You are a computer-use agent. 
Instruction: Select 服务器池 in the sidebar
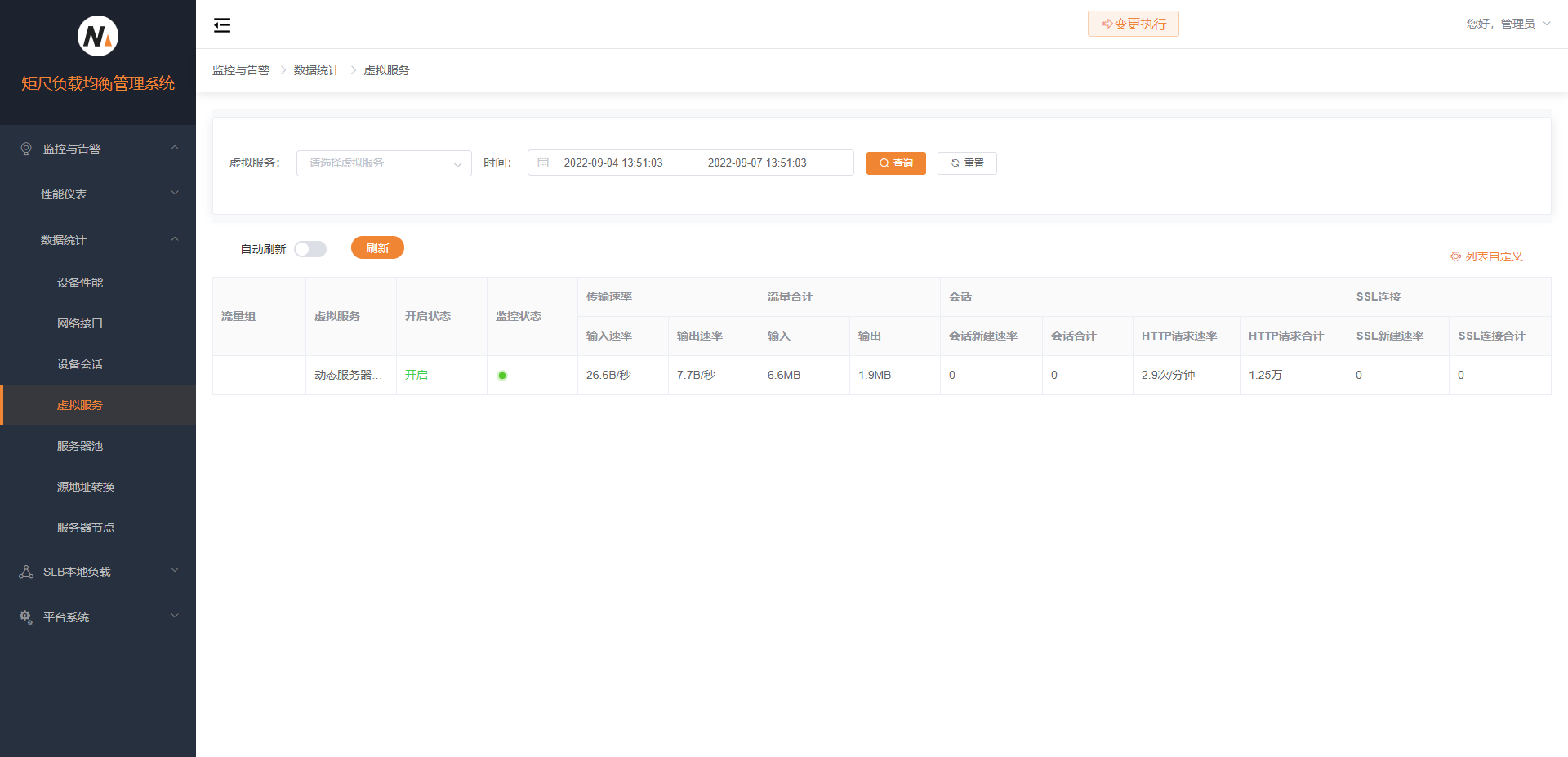point(80,446)
